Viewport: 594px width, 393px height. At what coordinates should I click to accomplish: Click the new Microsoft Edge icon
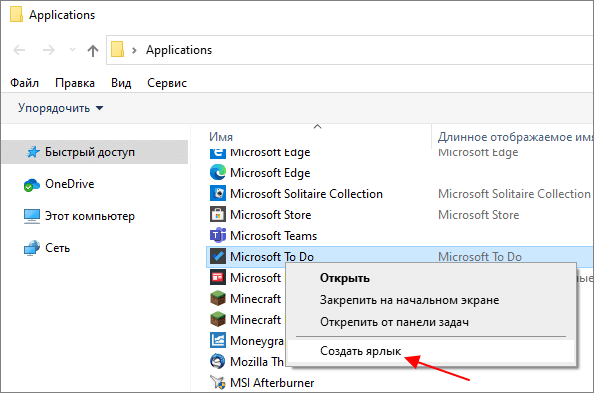click(x=218, y=172)
